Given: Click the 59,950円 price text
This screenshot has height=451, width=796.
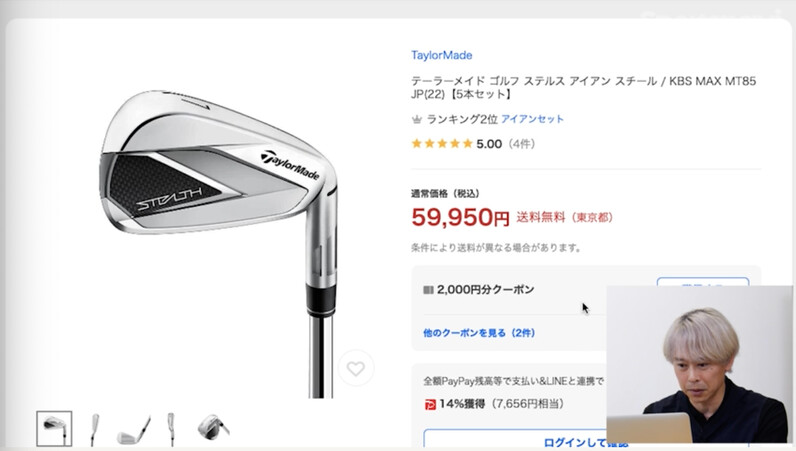Looking at the screenshot, I should 460,217.
